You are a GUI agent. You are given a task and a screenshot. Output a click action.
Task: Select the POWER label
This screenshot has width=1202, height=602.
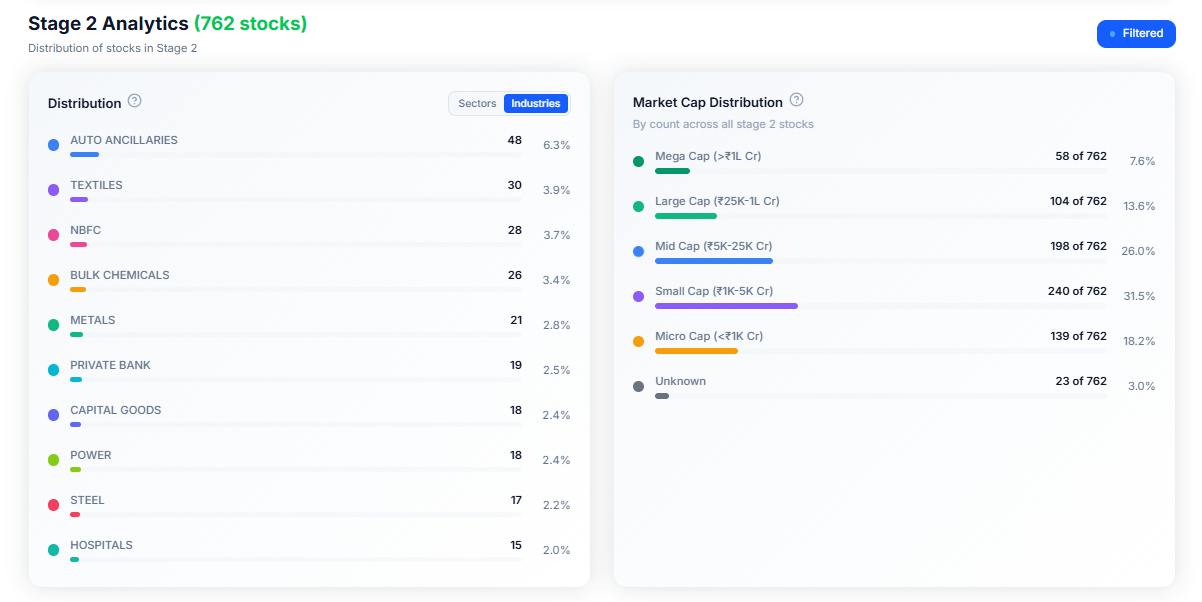click(91, 455)
